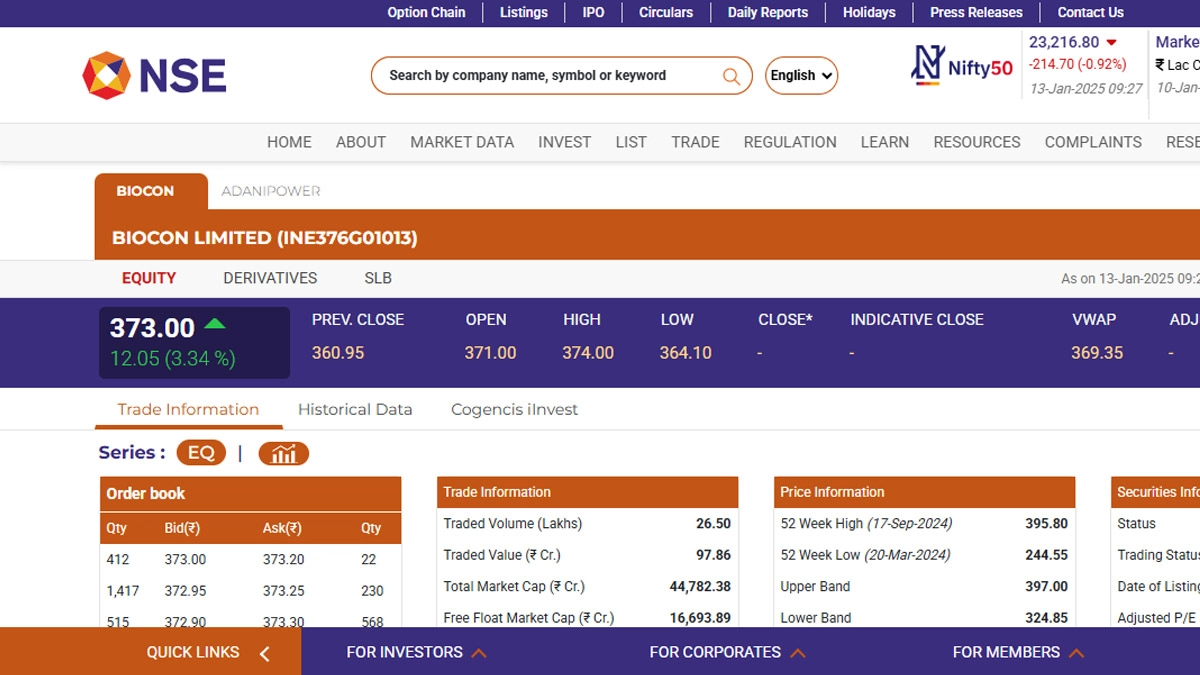
Task: Select the SLB tab
Action: click(378, 278)
